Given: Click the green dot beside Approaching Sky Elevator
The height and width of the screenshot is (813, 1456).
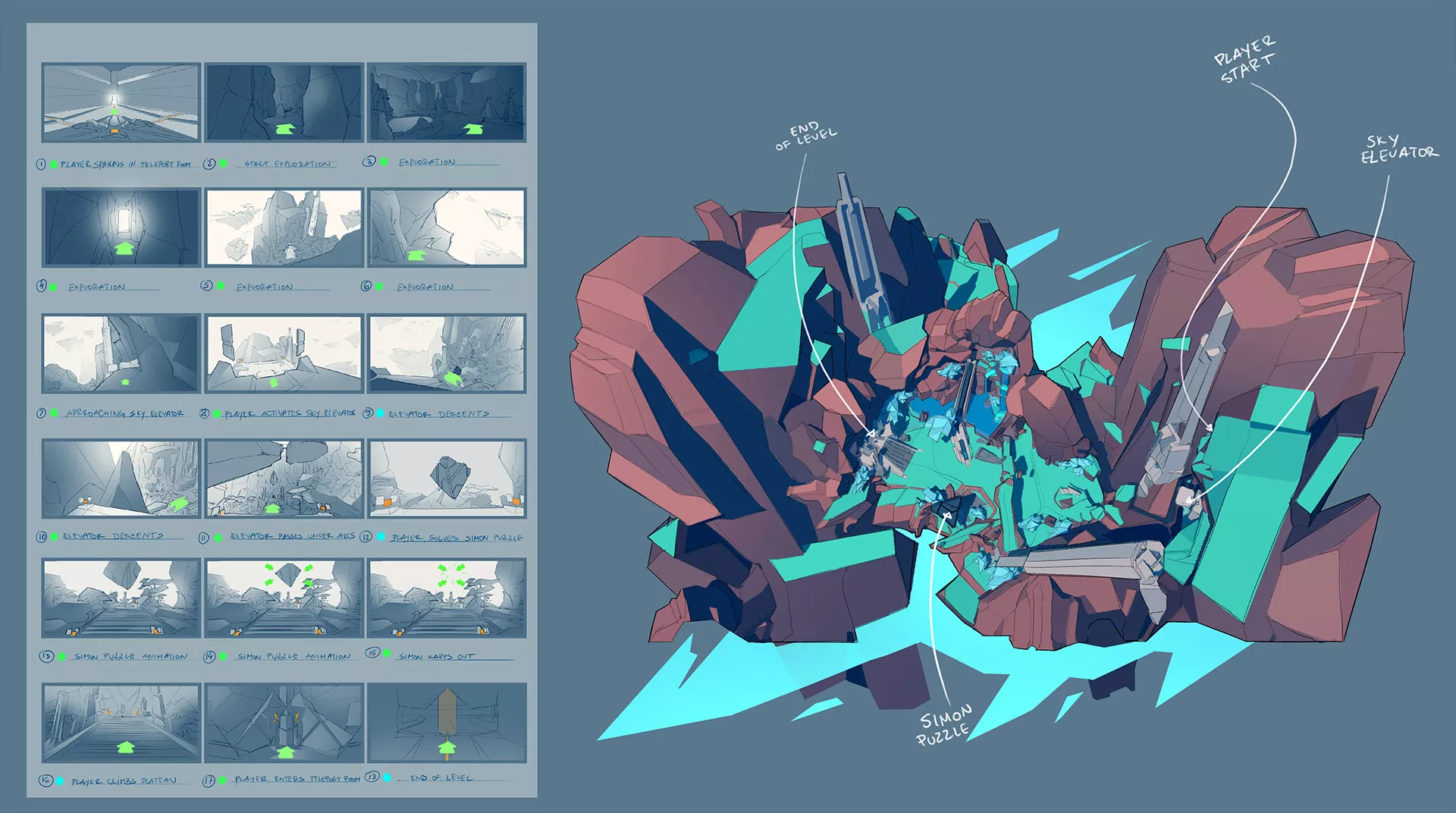Looking at the screenshot, I should pos(54,413).
